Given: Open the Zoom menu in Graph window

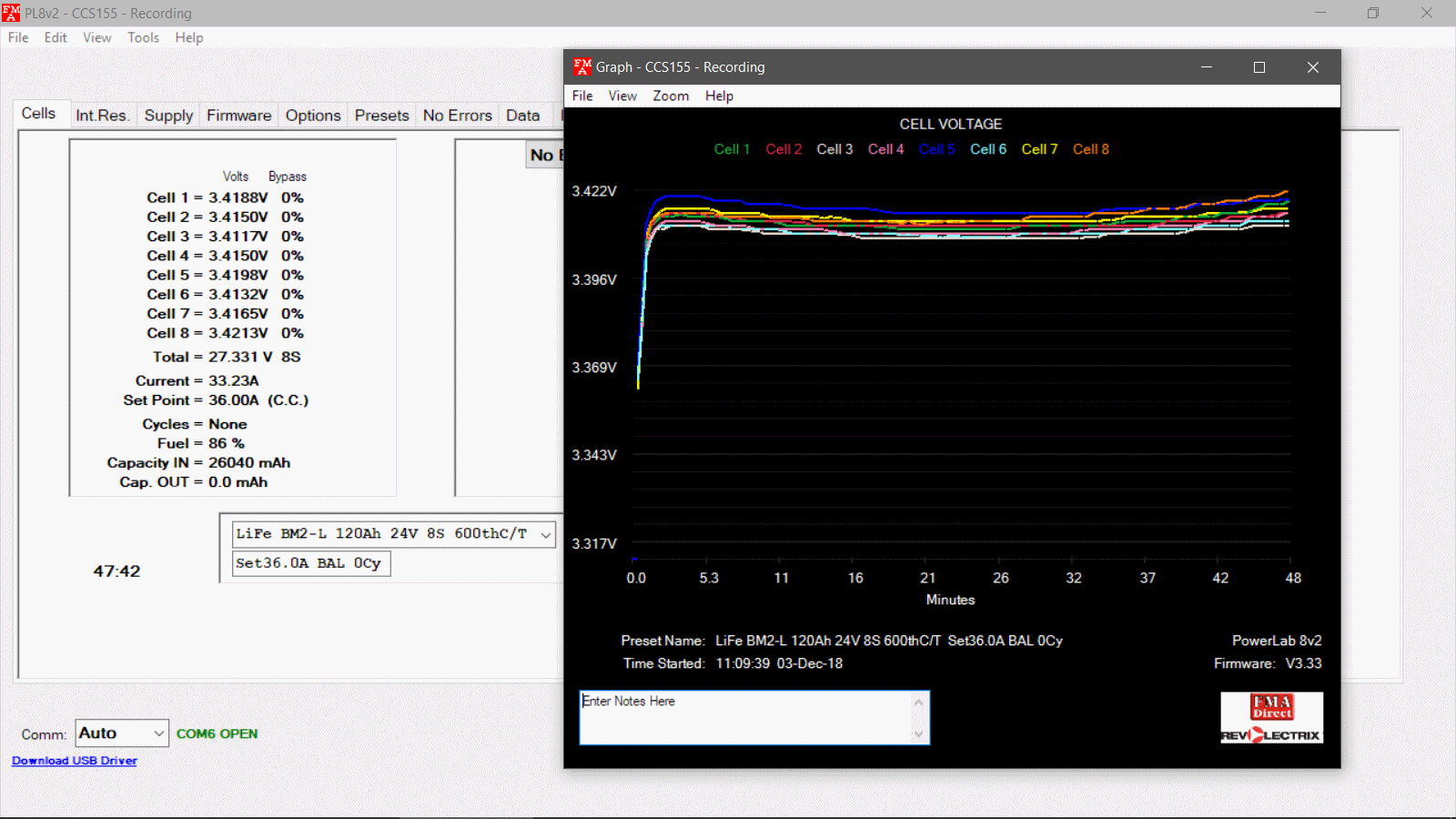Looking at the screenshot, I should point(670,96).
